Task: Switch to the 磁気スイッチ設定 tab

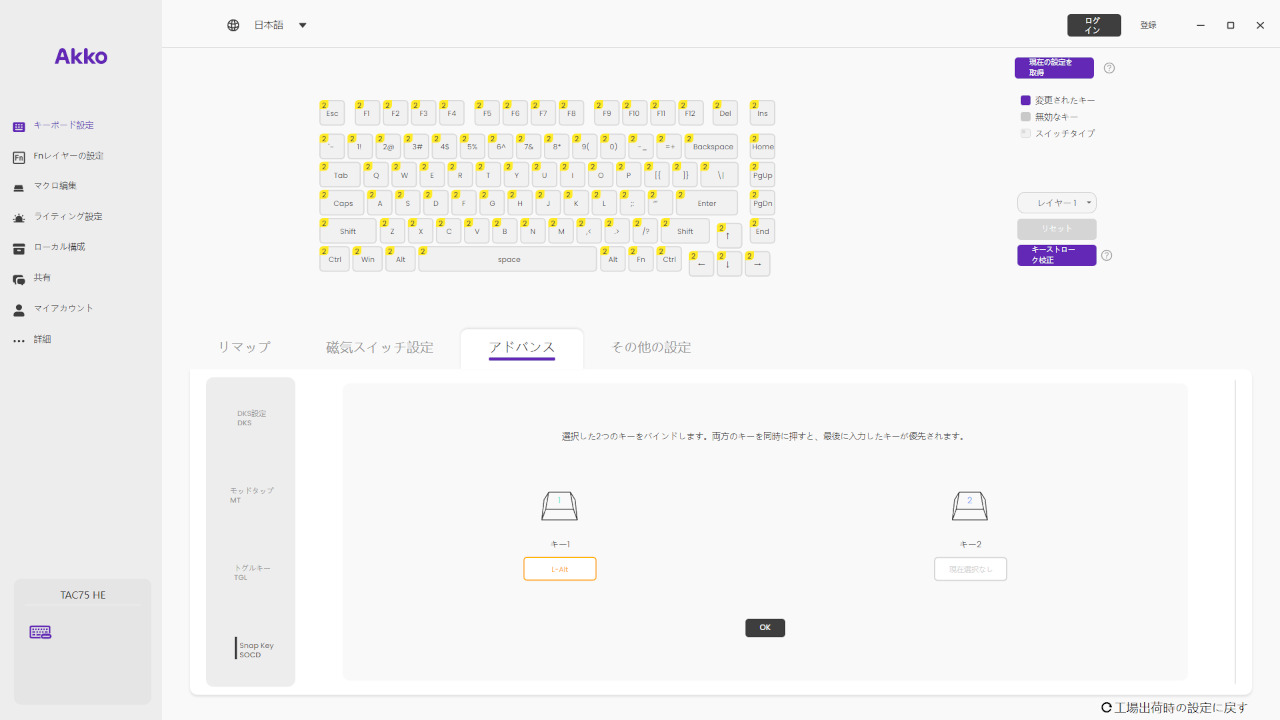Action: (x=380, y=347)
